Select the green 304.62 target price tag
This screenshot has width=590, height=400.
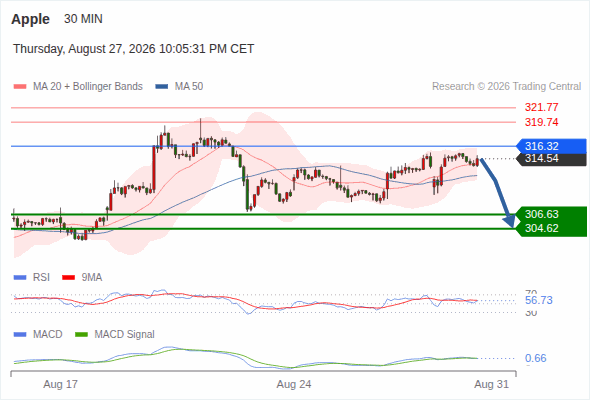point(552,228)
